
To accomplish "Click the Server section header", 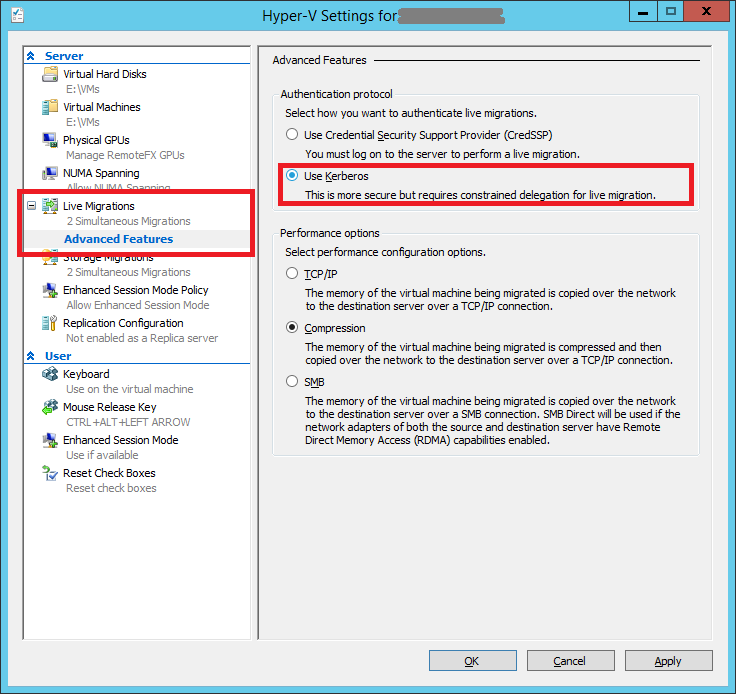I will (x=64, y=56).
